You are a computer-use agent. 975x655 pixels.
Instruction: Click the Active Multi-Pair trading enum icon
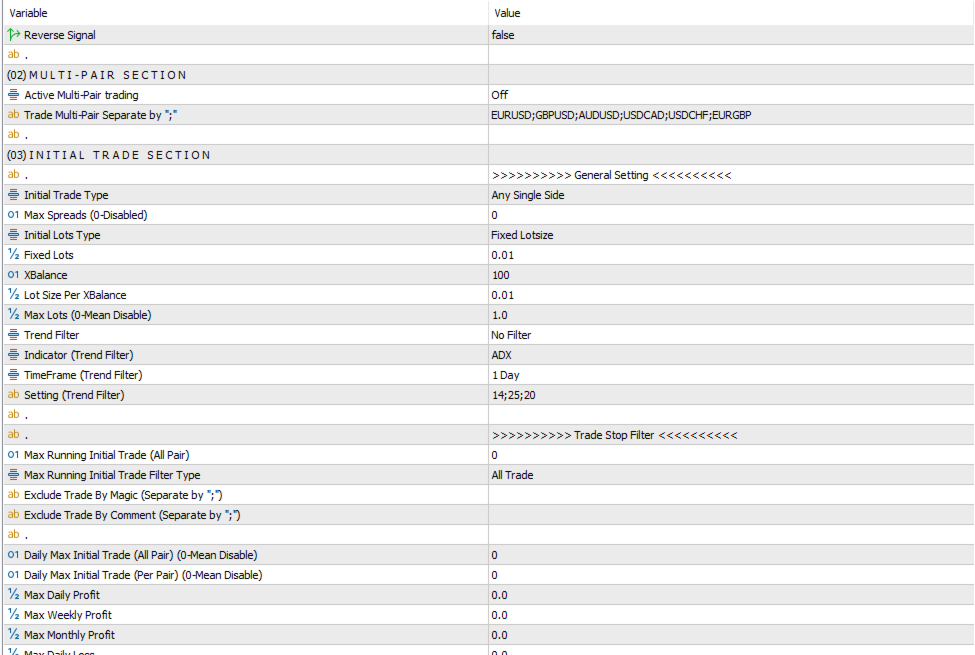click(x=13, y=95)
